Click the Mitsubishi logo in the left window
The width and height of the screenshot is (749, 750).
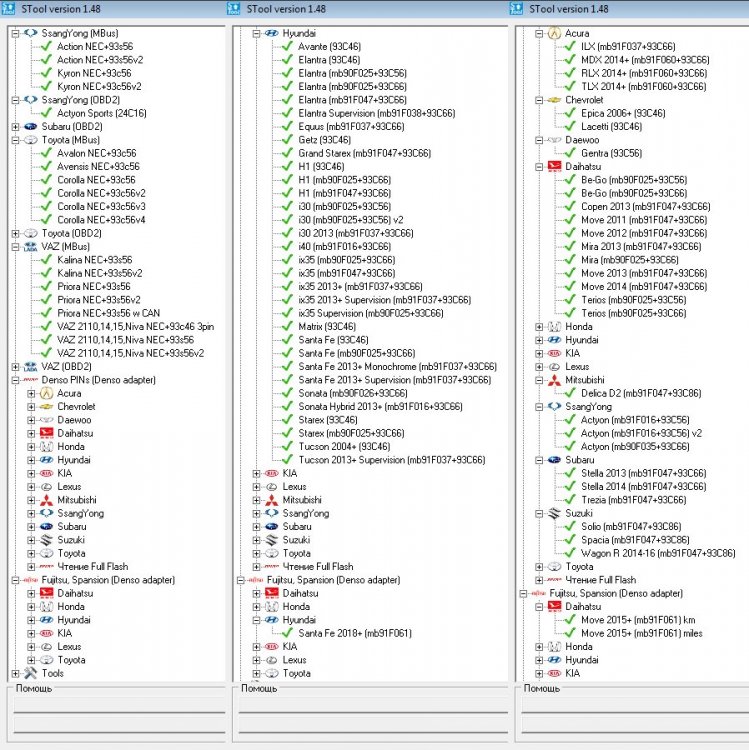click(x=46, y=500)
